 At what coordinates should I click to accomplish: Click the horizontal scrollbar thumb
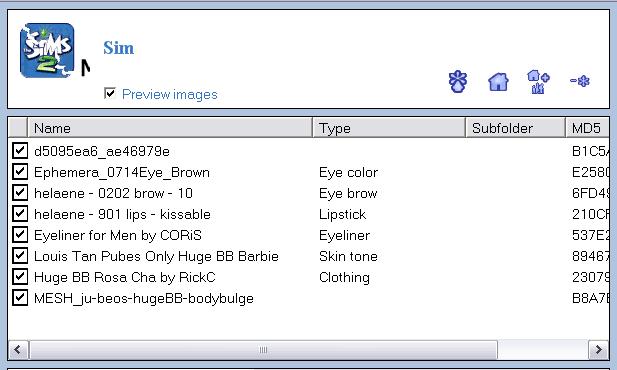coord(263,350)
